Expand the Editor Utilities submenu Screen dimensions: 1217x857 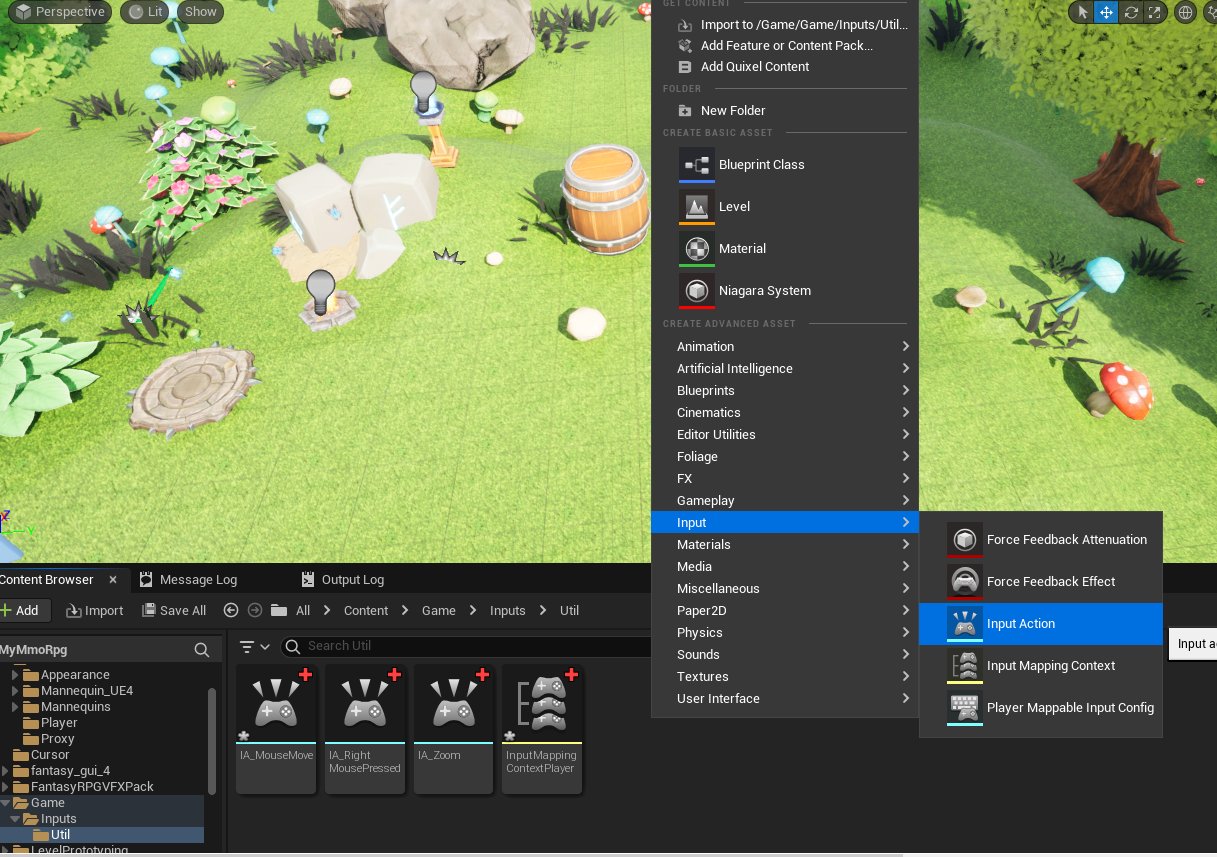coord(785,434)
